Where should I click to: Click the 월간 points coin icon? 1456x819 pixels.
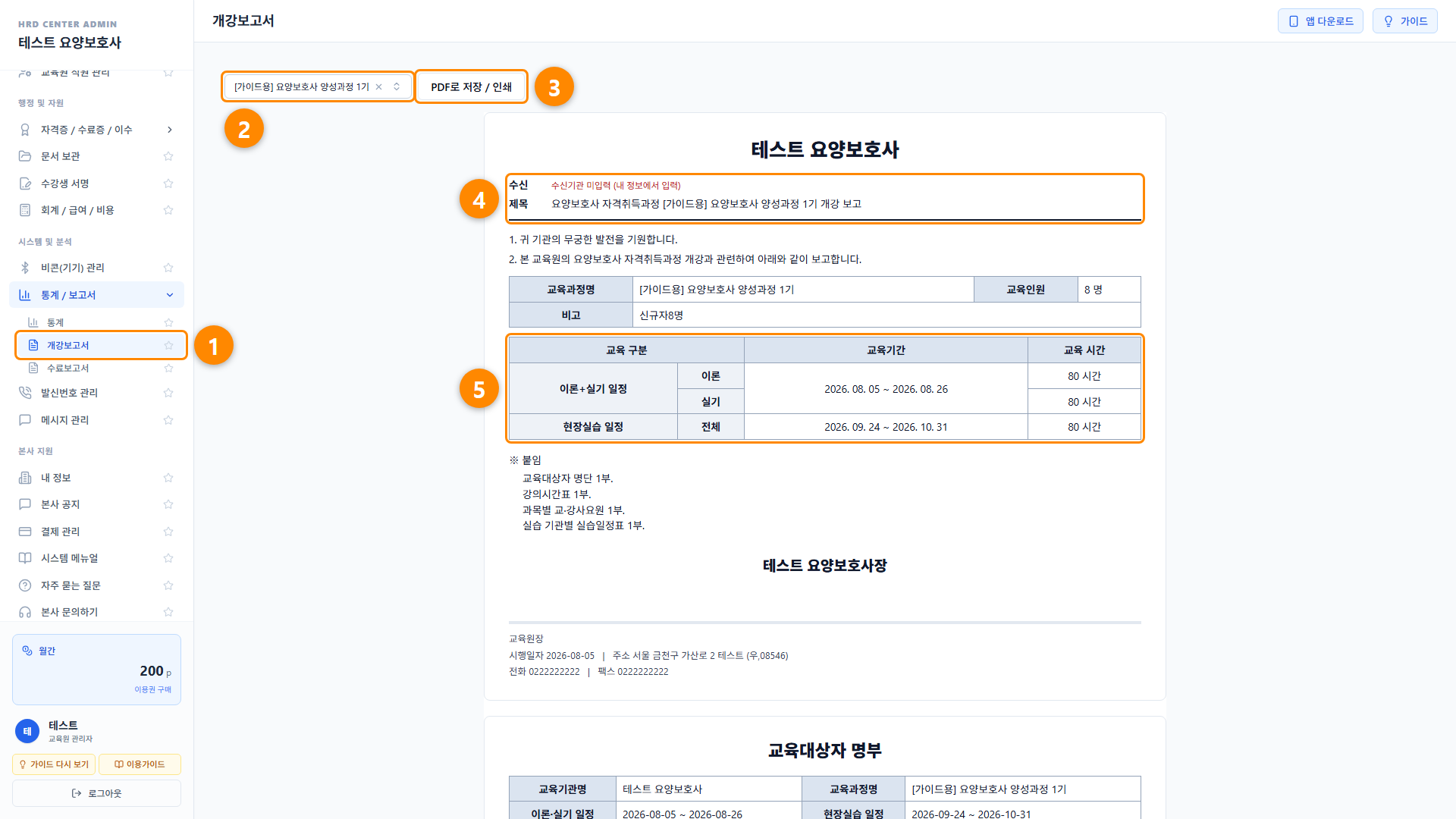27,651
